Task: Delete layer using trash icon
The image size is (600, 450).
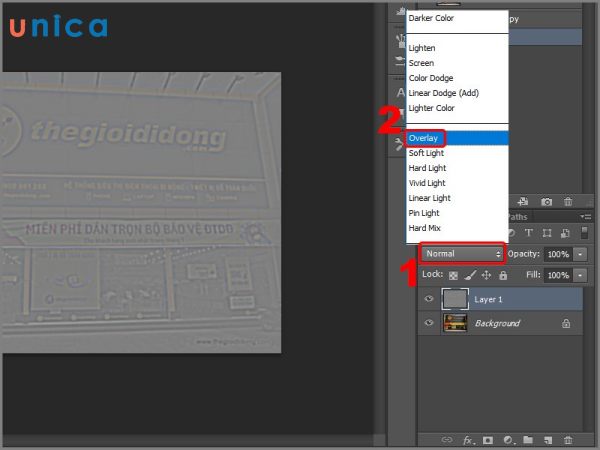Action: (x=568, y=439)
